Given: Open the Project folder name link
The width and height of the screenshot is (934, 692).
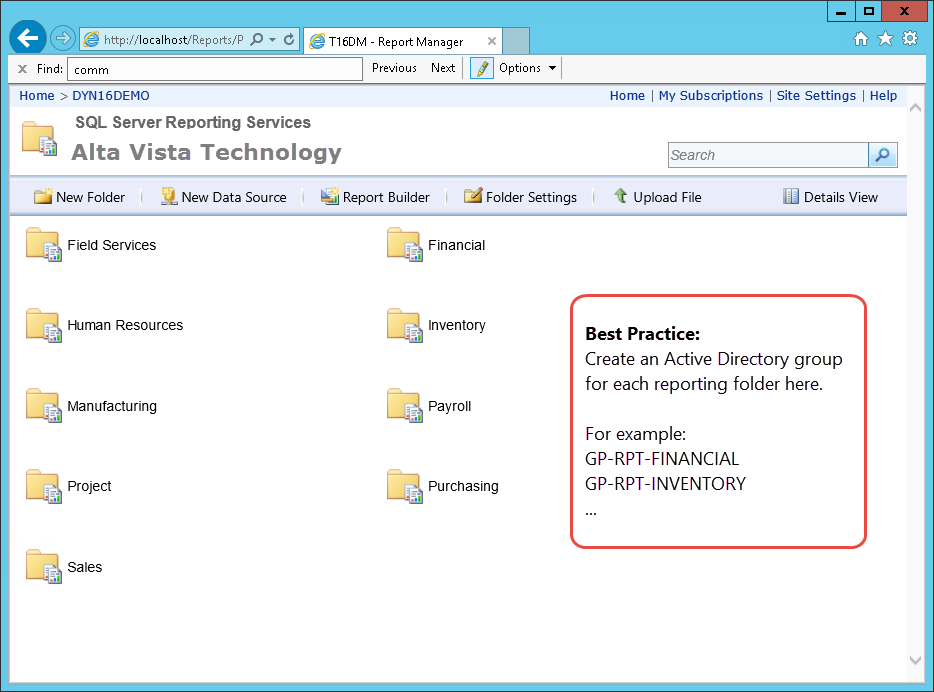Looking at the screenshot, I should (89, 487).
